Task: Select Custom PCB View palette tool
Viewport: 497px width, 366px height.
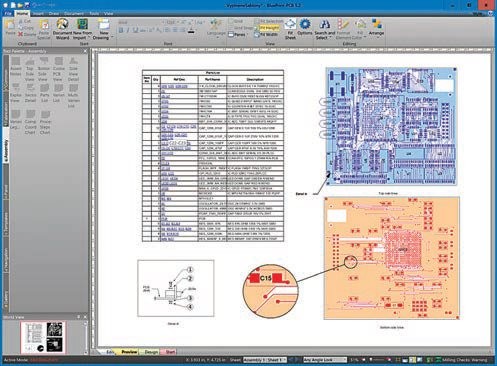Action: point(58,69)
